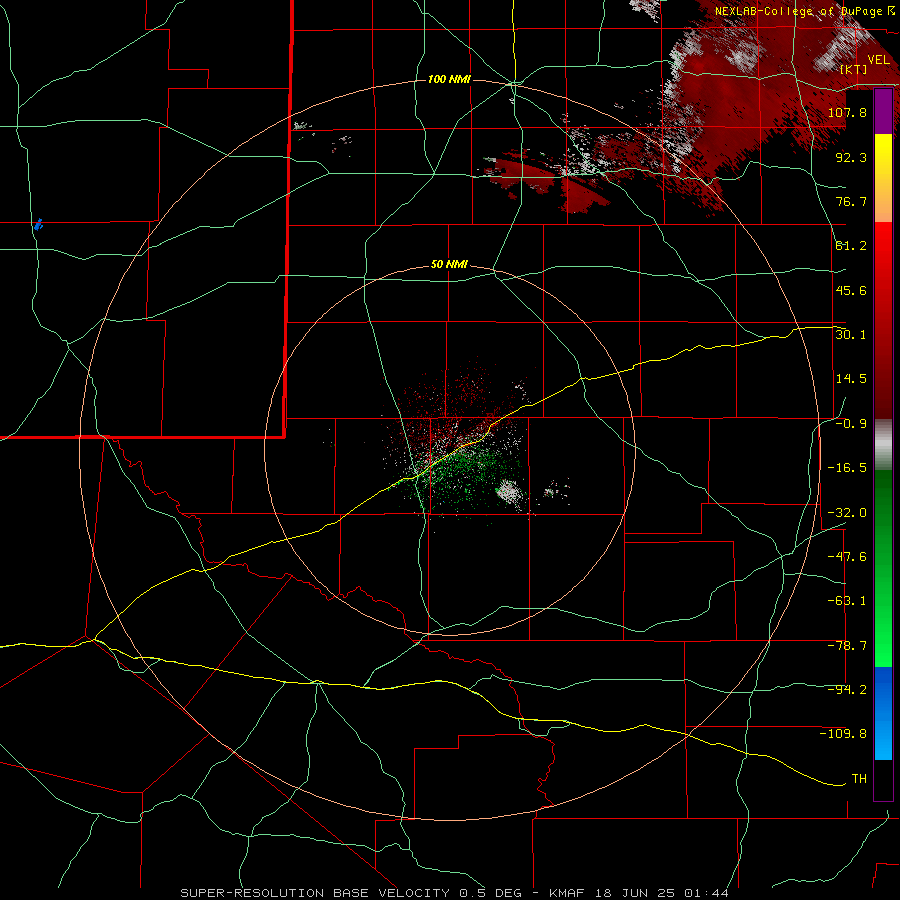
Task: Click the large red velocity area in the northeast
Action: 740,103
